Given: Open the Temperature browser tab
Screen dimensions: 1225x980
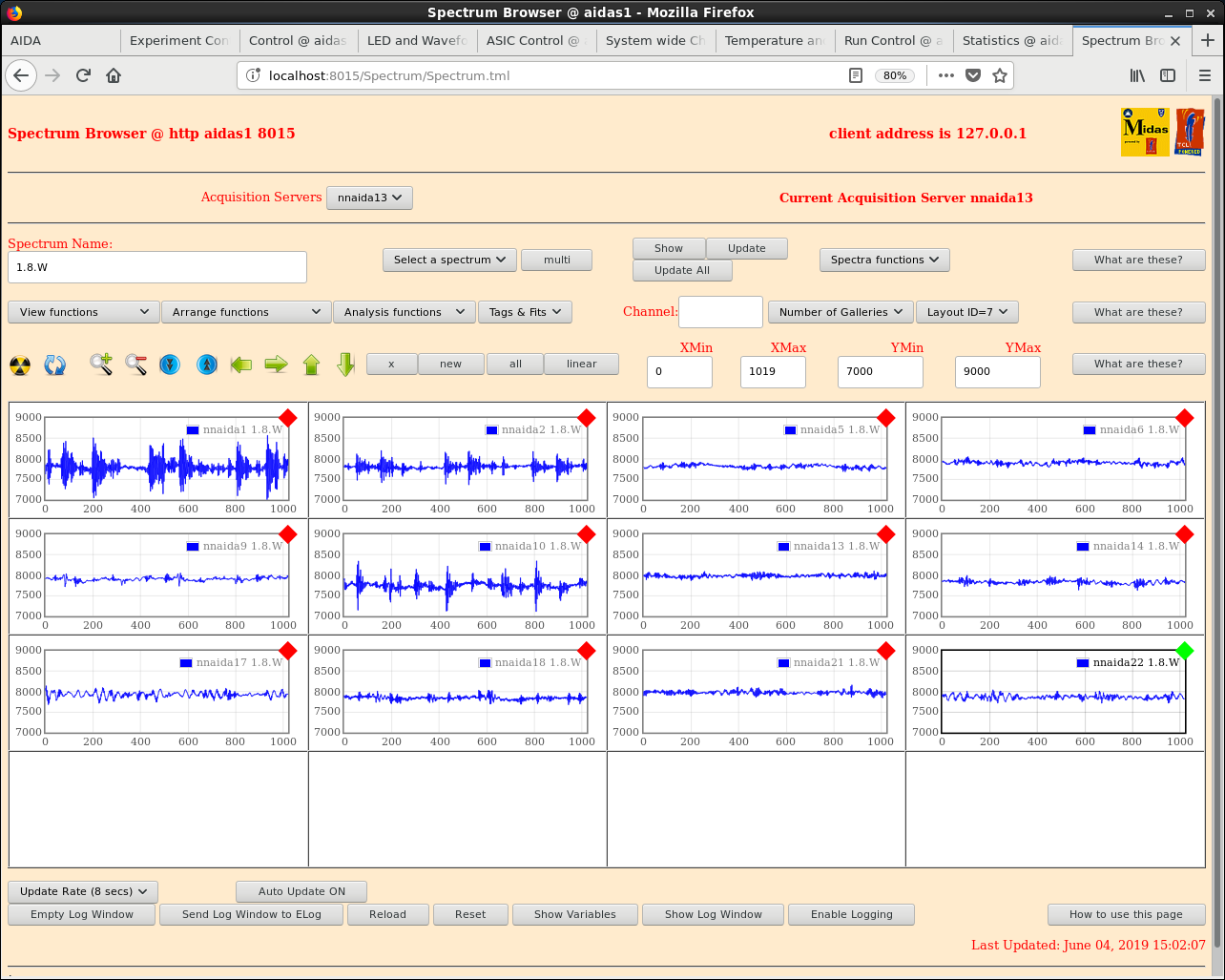Looking at the screenshot, I should [x=774, y=40].
